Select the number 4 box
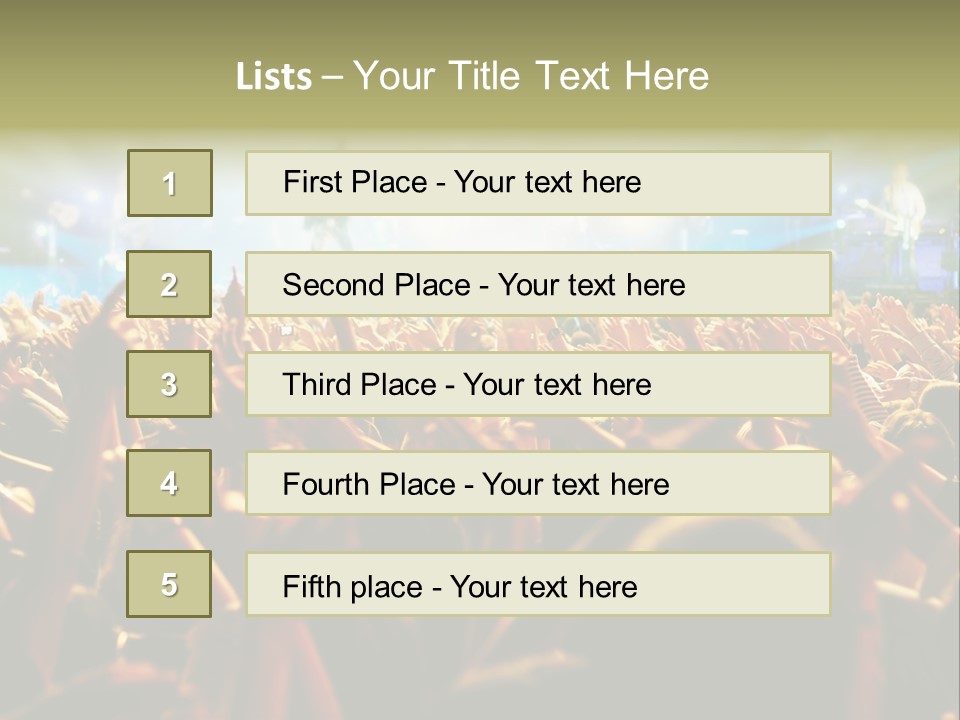 click(170, 483)
